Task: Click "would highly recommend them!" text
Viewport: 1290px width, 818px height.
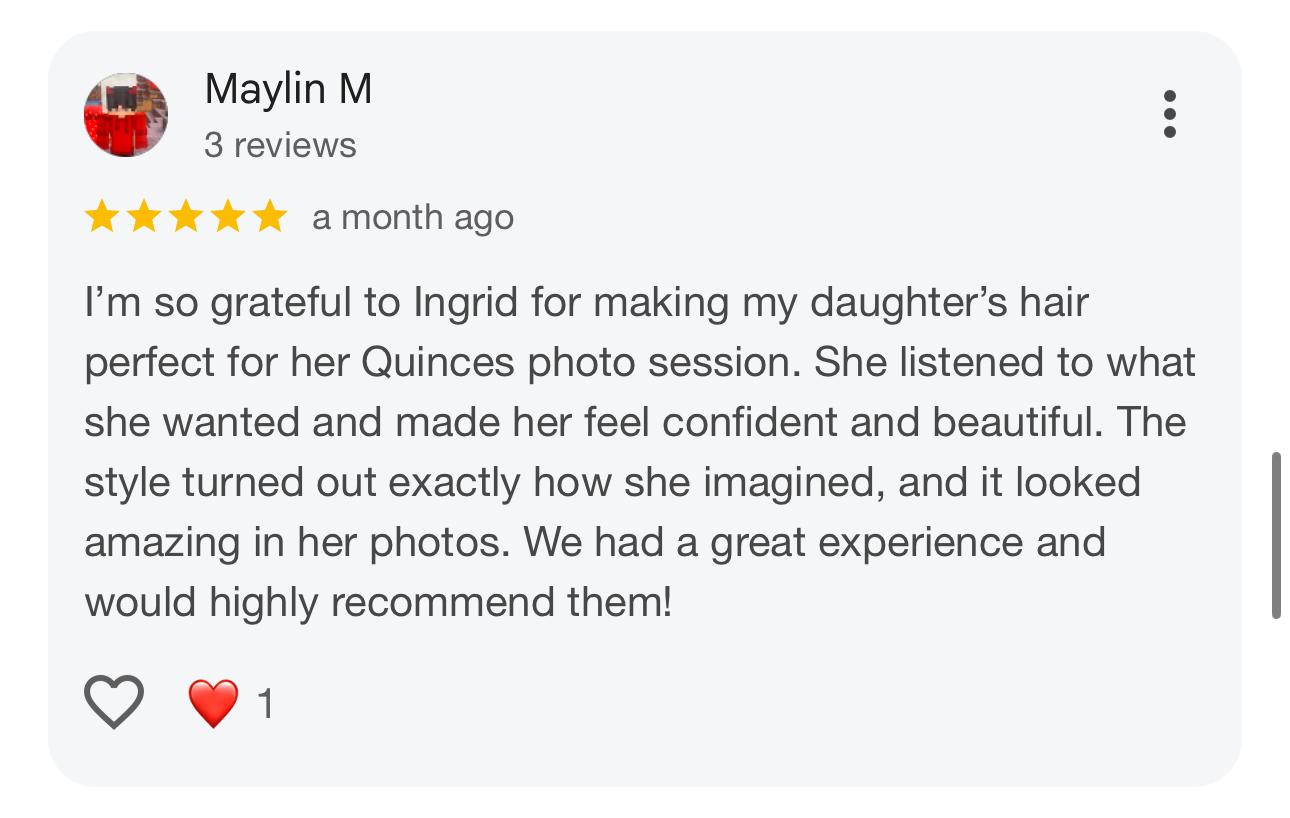Action: coord(378,603)
